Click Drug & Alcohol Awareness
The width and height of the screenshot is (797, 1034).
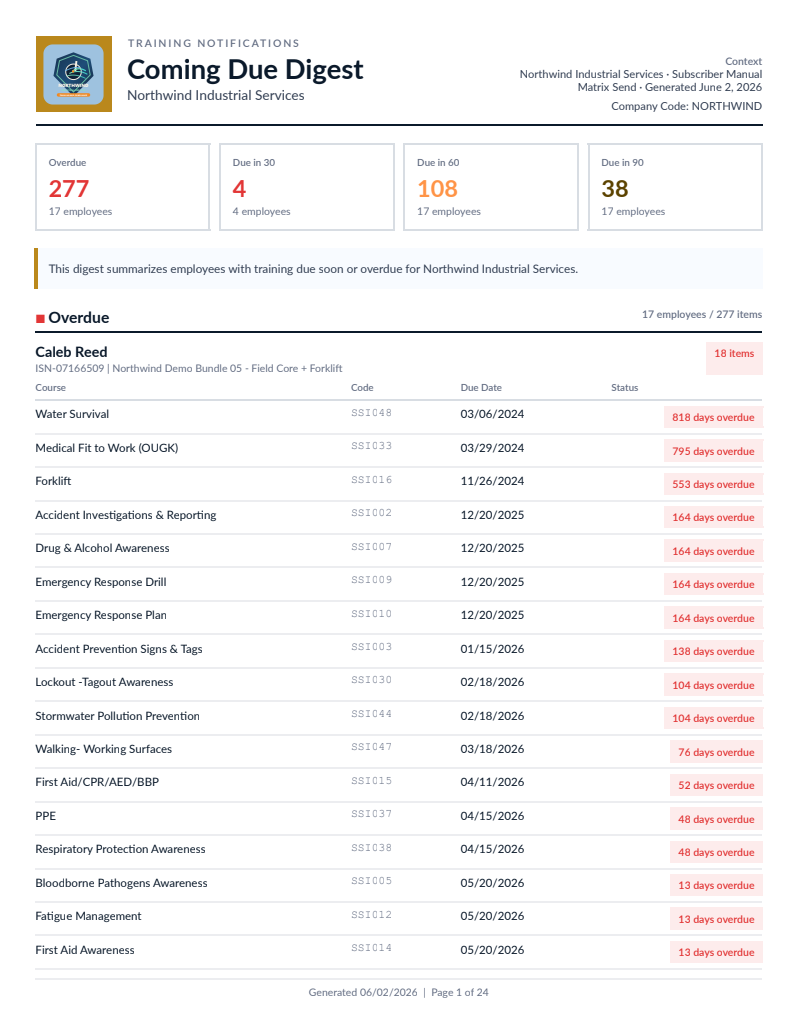coord(102,548)
